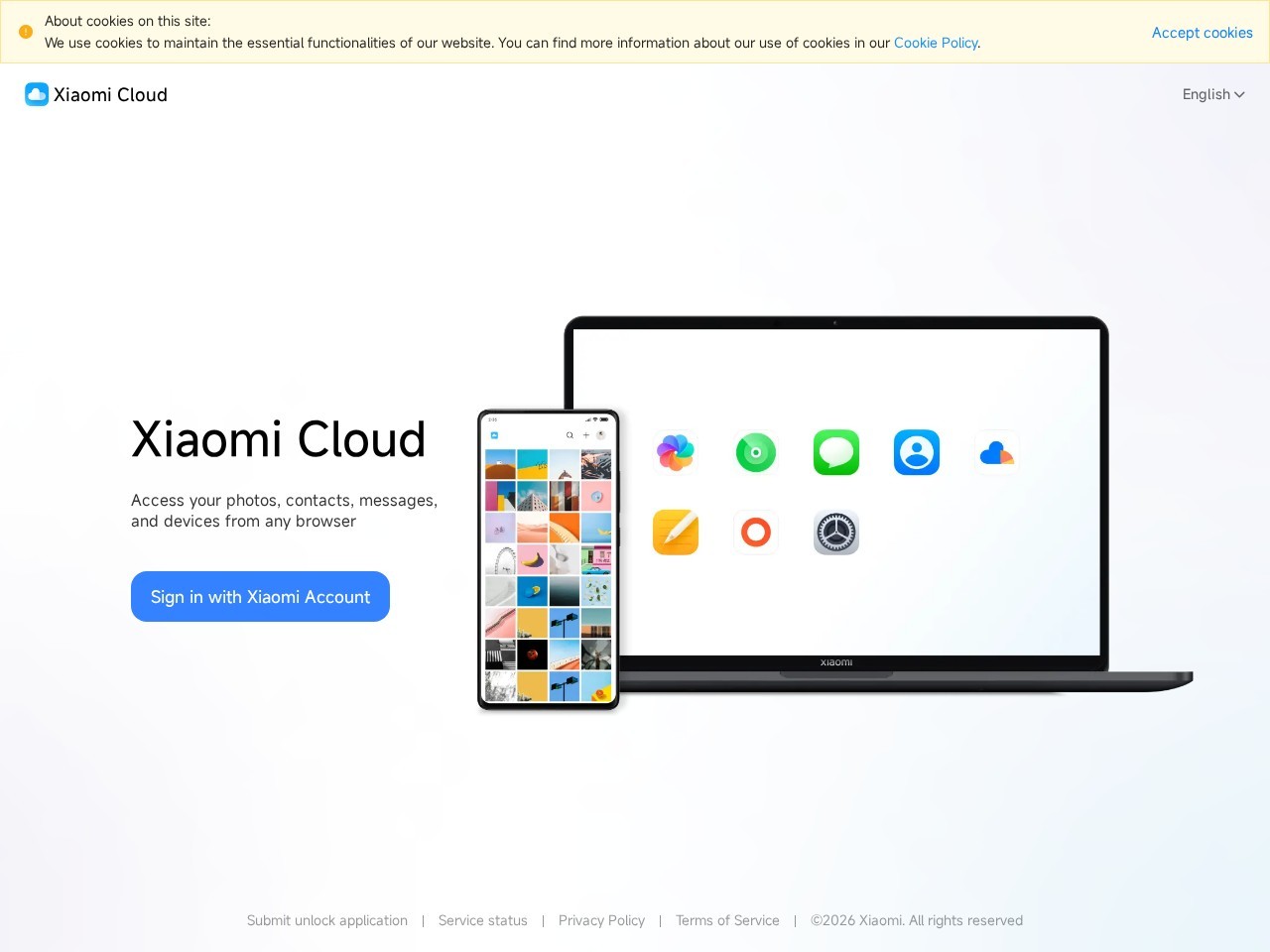The width and height of the screenshot is (1270, 952).
Task: Click the cookie notice warning icon
Action: click(x=26, y=32)
